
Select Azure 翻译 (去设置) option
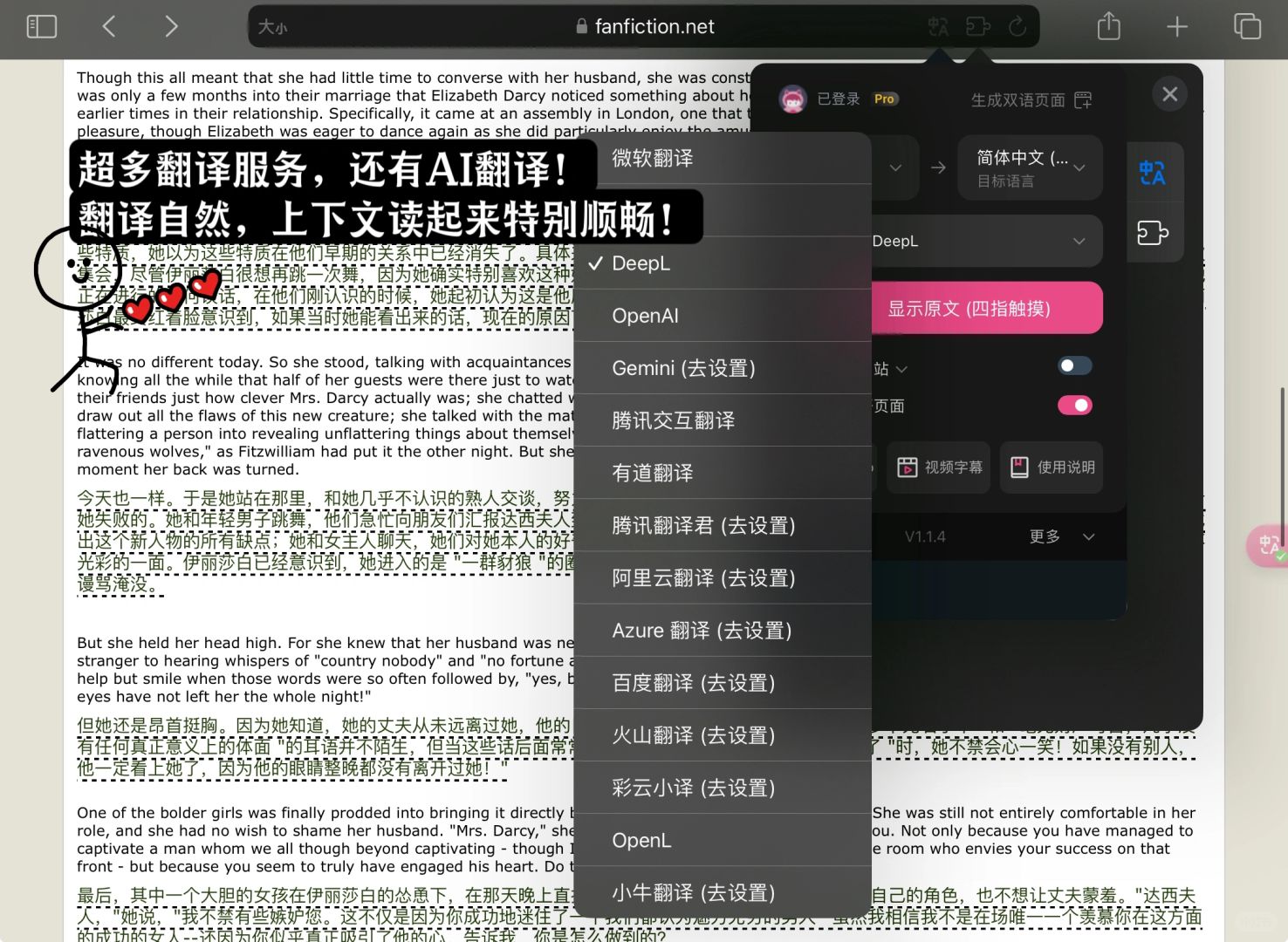pos(723,630)
